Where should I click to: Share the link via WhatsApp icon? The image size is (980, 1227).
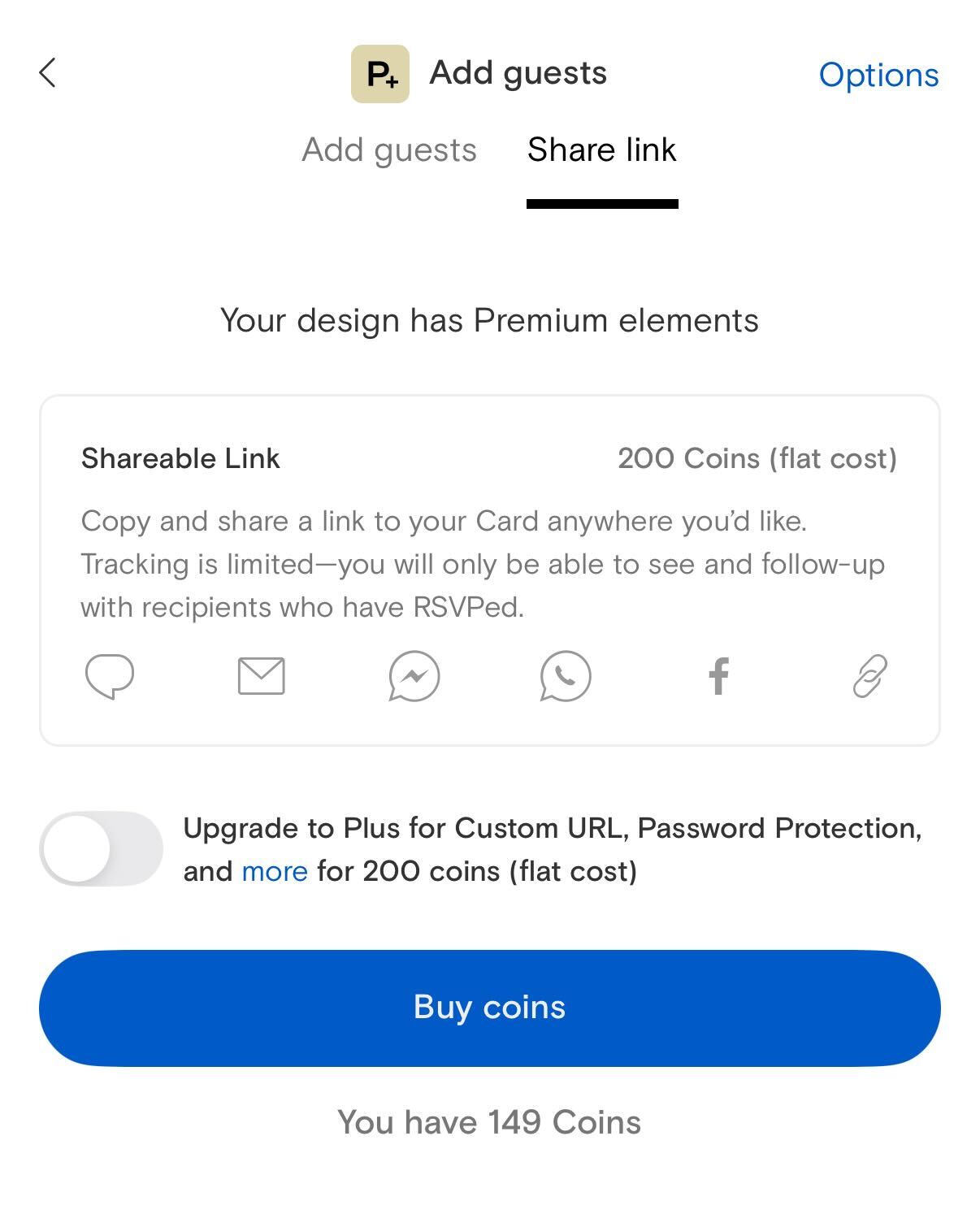tap(566, 676)
